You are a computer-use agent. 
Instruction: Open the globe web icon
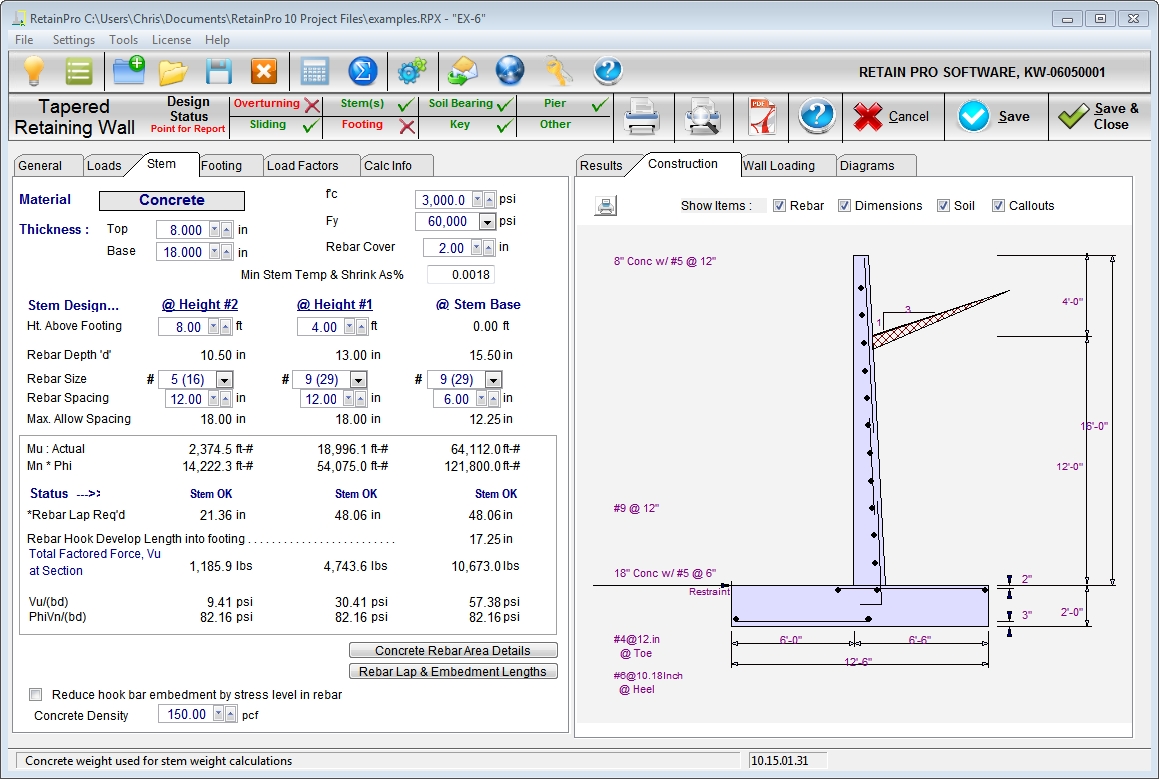pos(510,72)
